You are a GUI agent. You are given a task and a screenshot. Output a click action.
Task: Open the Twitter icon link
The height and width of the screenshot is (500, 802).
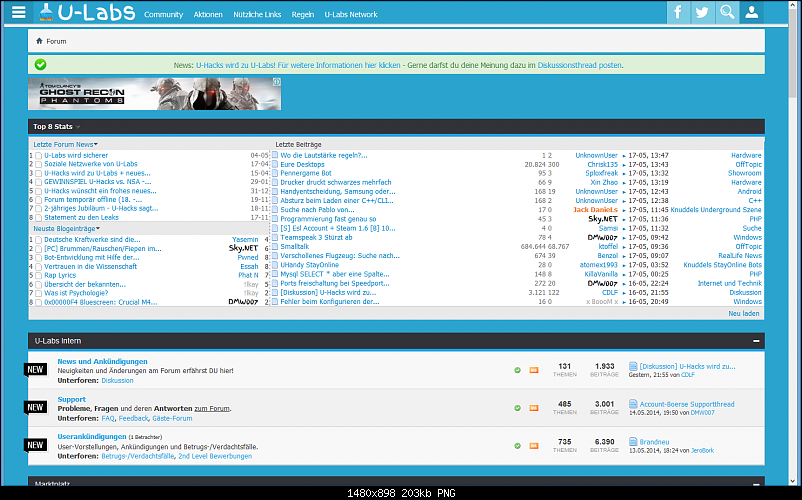click(x=702, y=13)
